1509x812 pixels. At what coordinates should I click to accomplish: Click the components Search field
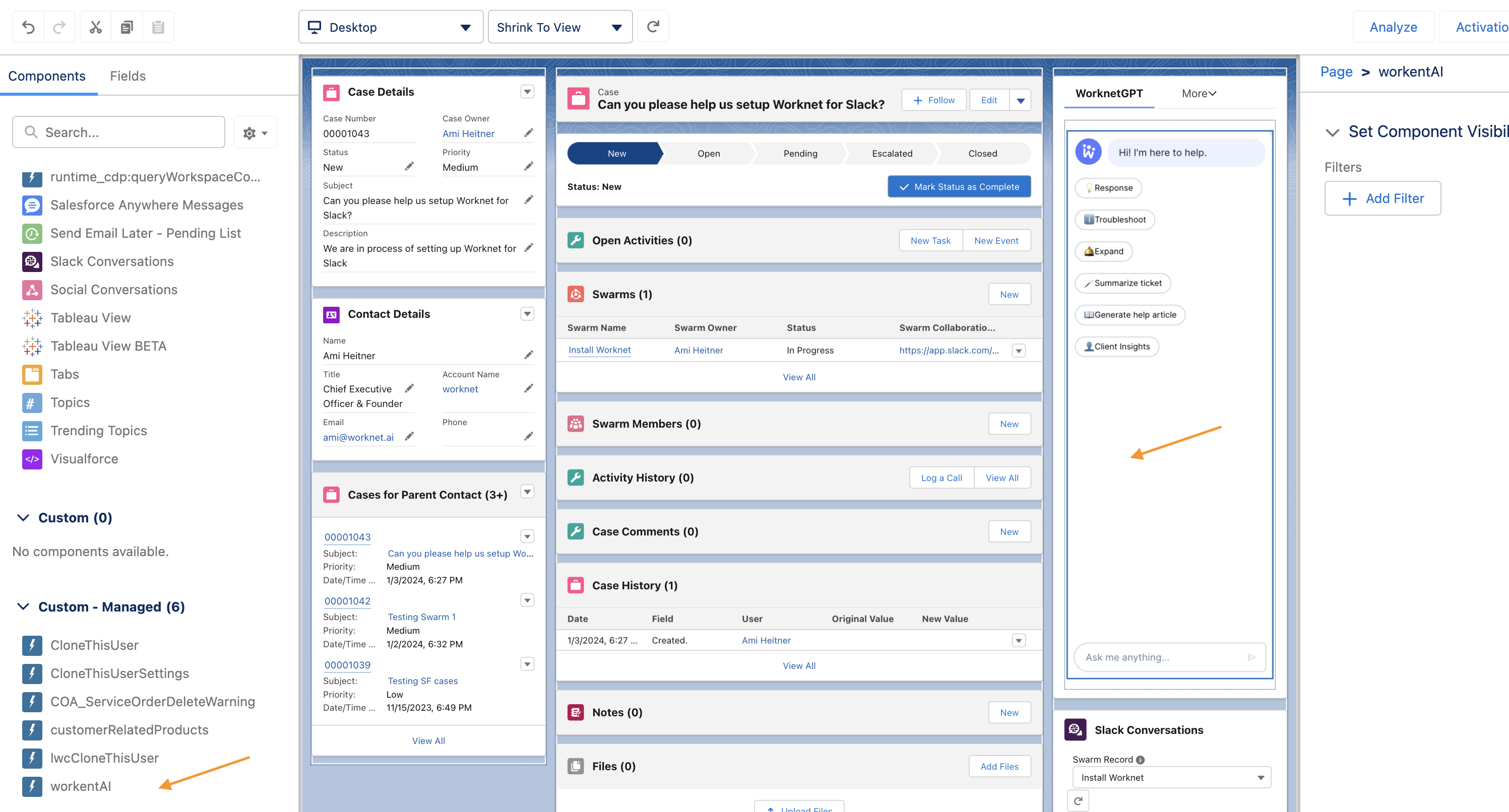[119, 132]
